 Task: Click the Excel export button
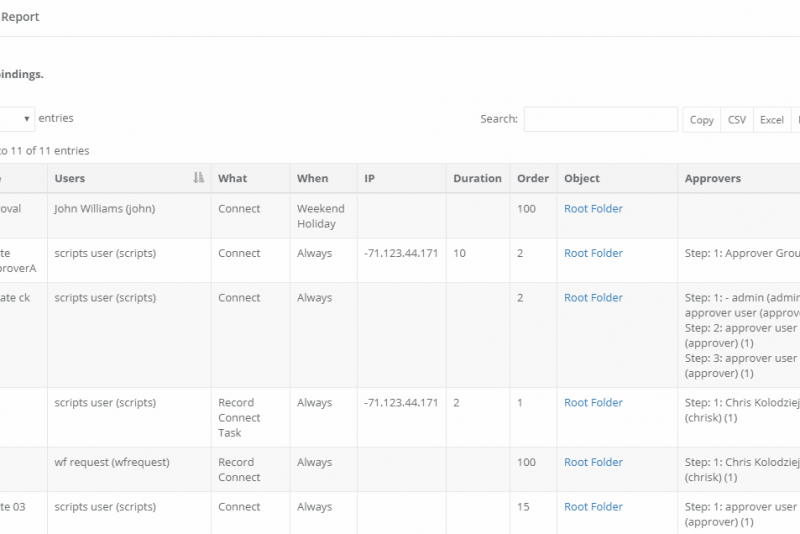pos(771,120)
